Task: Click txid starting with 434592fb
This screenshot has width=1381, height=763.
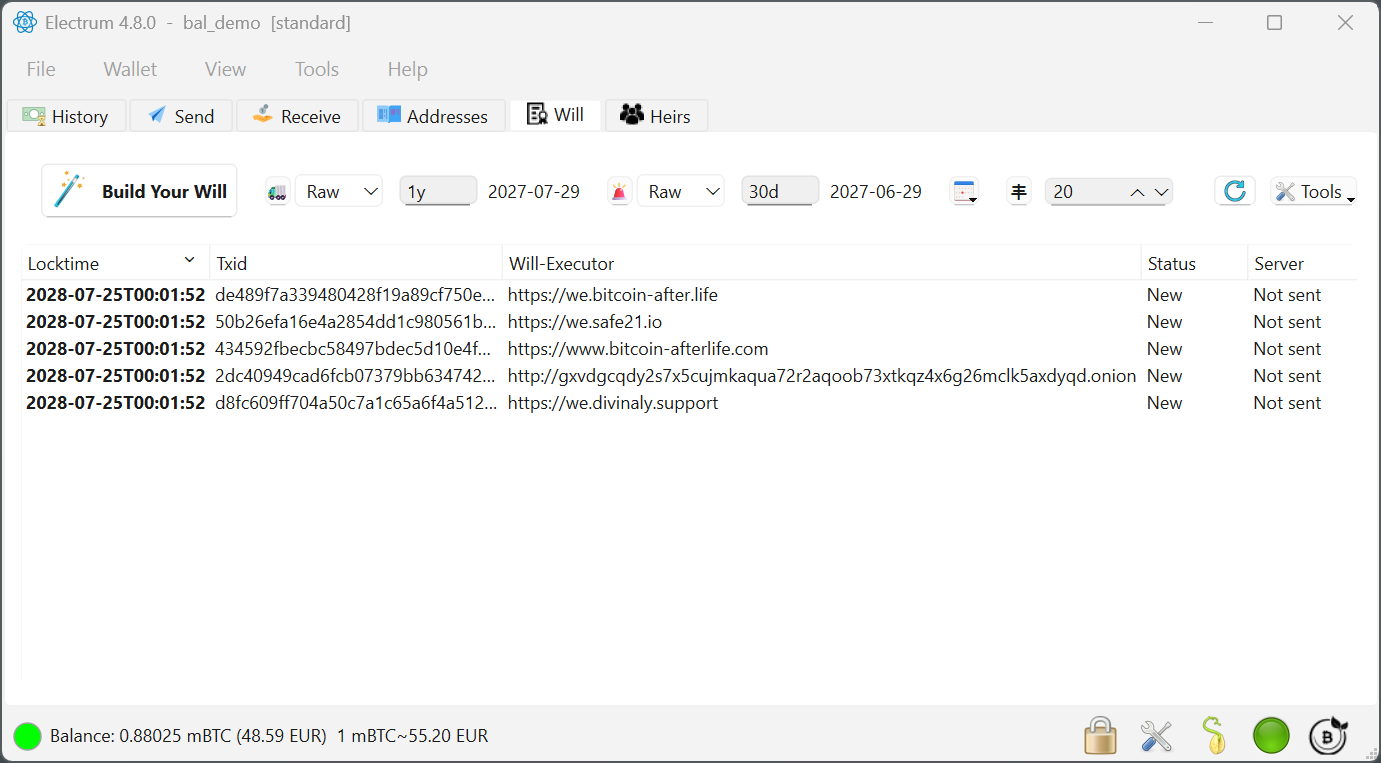Action: click(355, 349)
